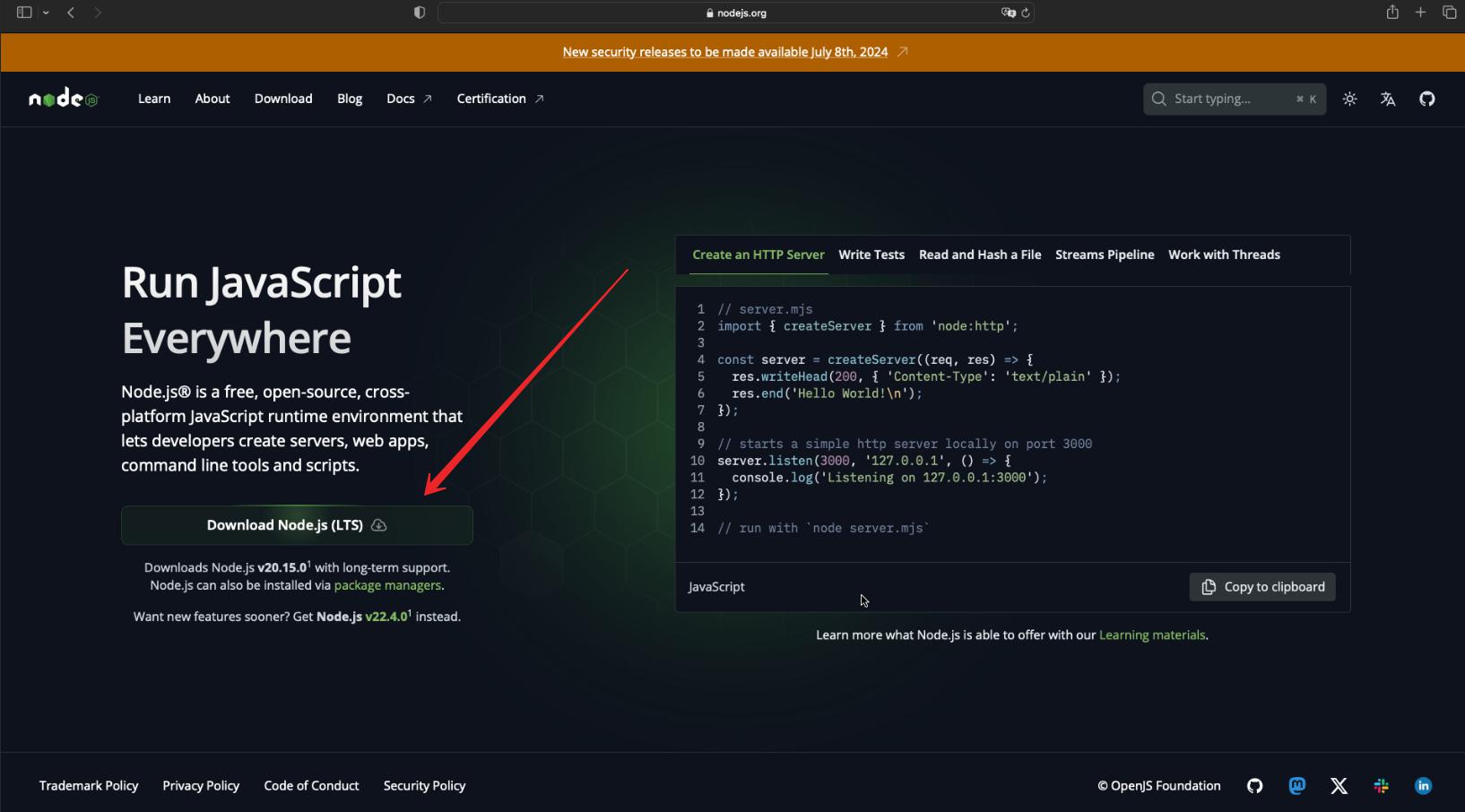Click the 'Run JavaScript Everywhere' heading
This screenshot has width=1465, height=812.
262,311
